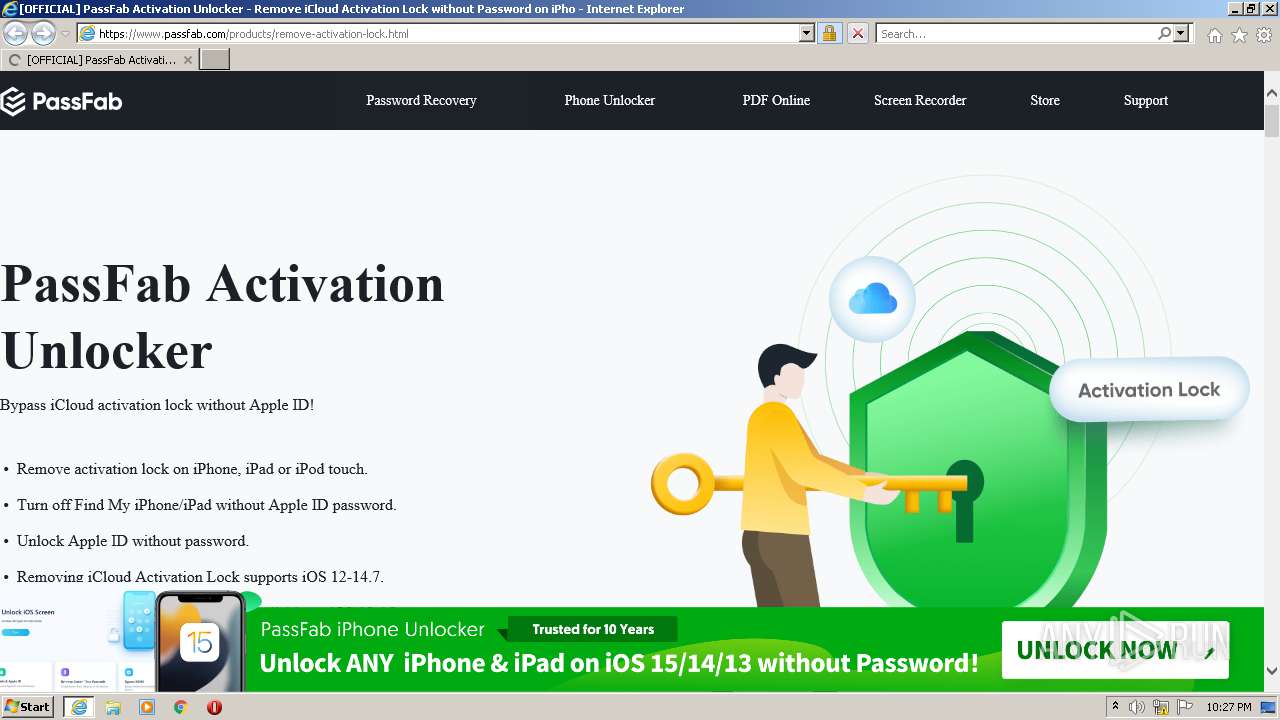
Task: Click the browser Forward arrow button
Action: coord(43,34)
